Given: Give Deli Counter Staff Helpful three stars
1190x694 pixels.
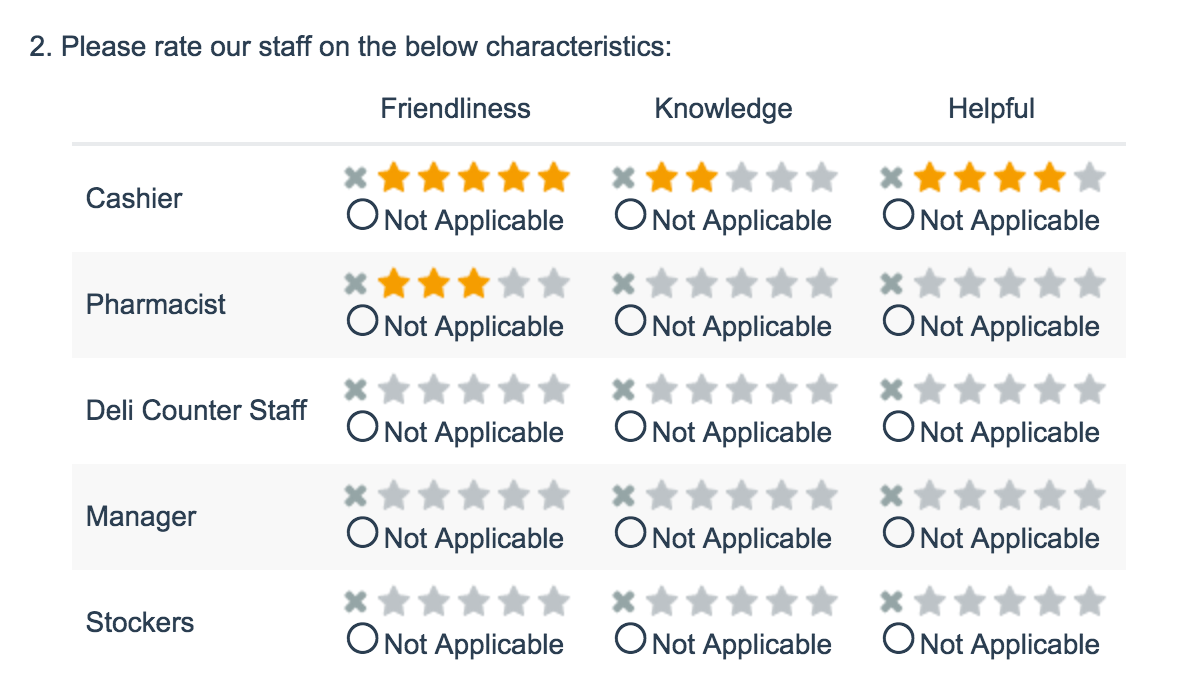Looking at the screenshot, I should (1010, 391).
